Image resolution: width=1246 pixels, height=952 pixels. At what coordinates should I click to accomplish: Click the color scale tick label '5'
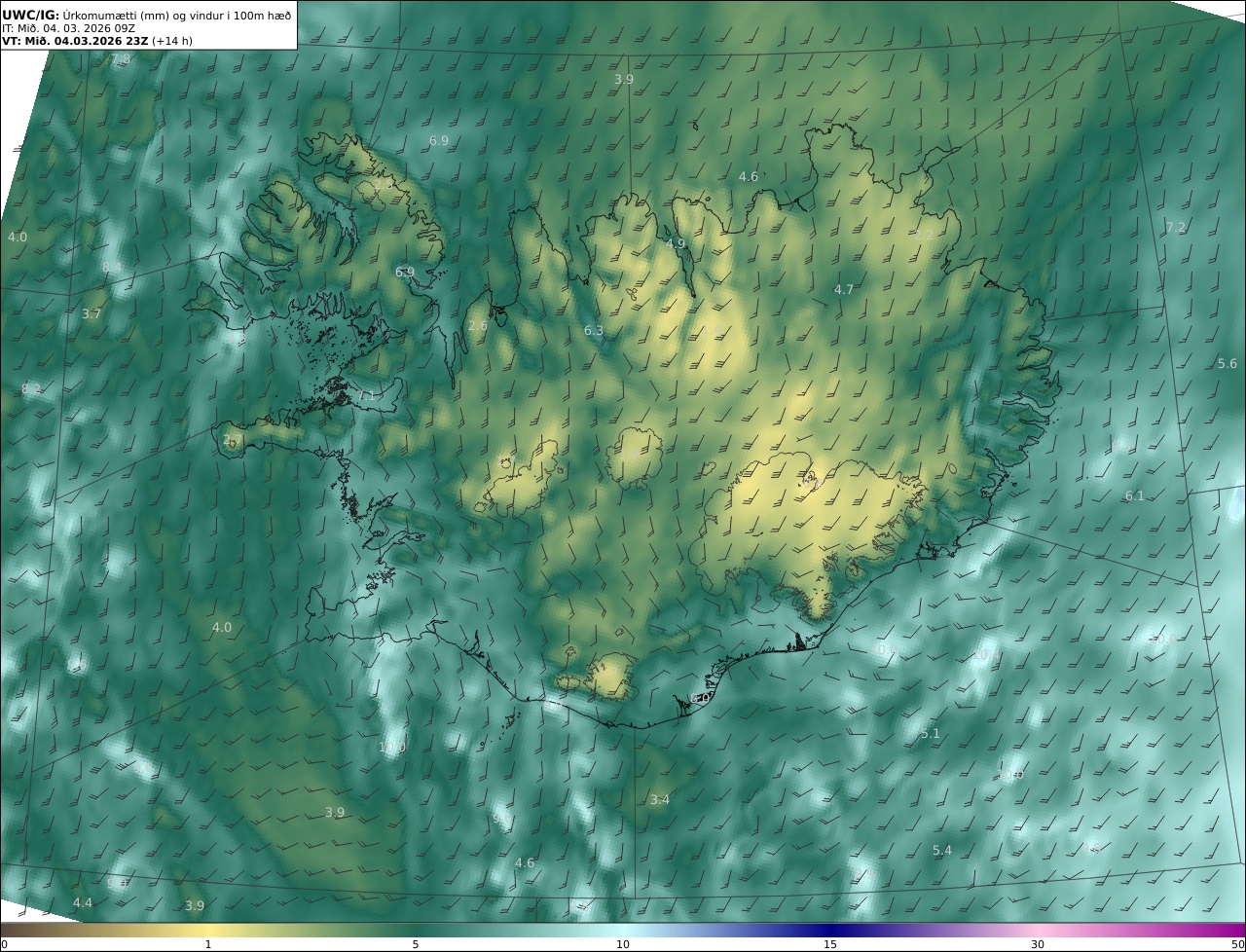pyautogui.click(x=416, y=944)
